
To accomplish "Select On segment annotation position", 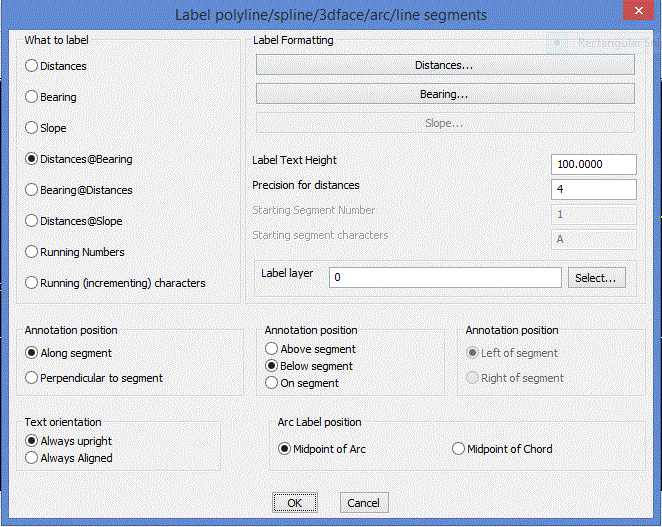I will pyautogui.click(x=272, y=383).
